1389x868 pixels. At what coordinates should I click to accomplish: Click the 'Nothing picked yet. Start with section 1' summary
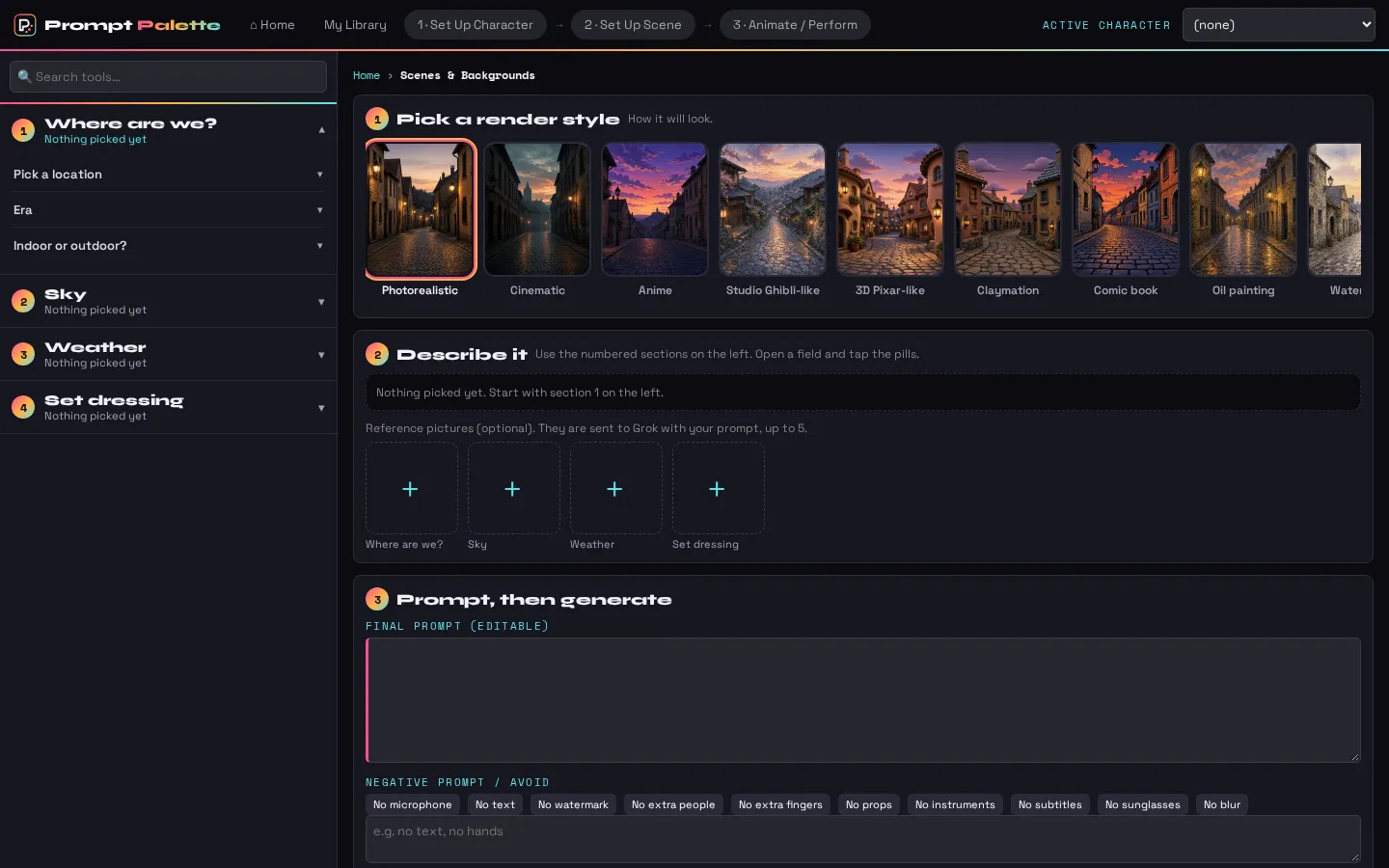click(863, 393)
